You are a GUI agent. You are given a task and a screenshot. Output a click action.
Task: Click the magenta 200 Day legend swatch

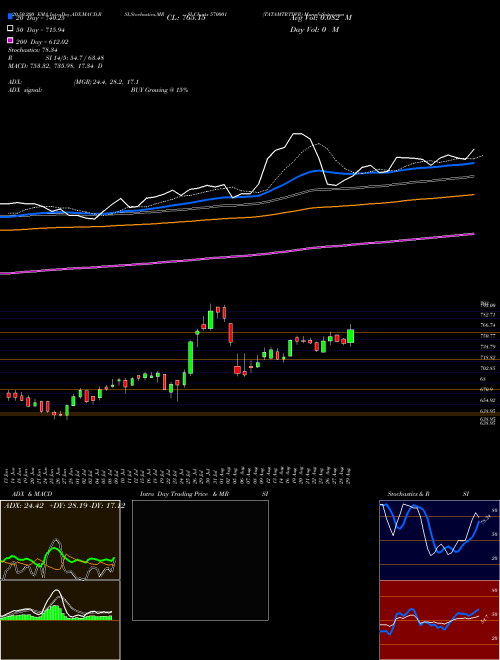tap(10, 40)
